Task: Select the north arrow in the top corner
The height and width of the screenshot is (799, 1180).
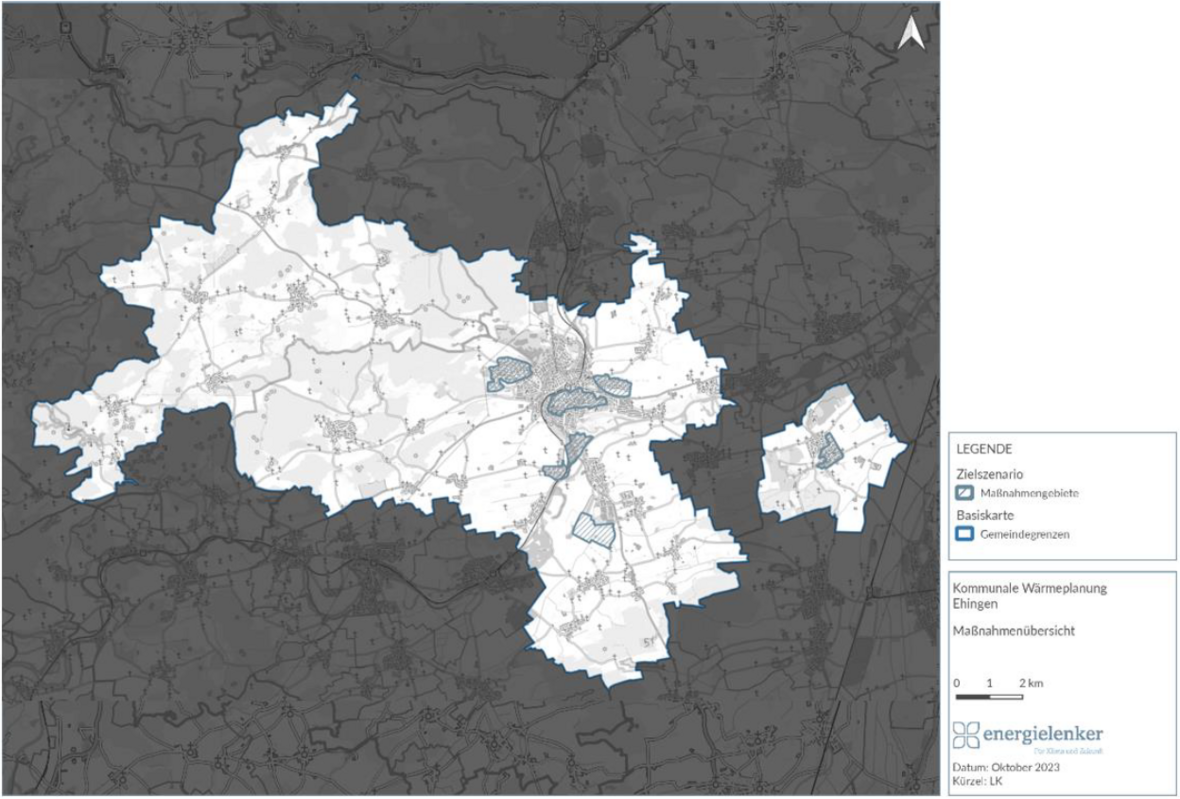Action: click(911, 30)
